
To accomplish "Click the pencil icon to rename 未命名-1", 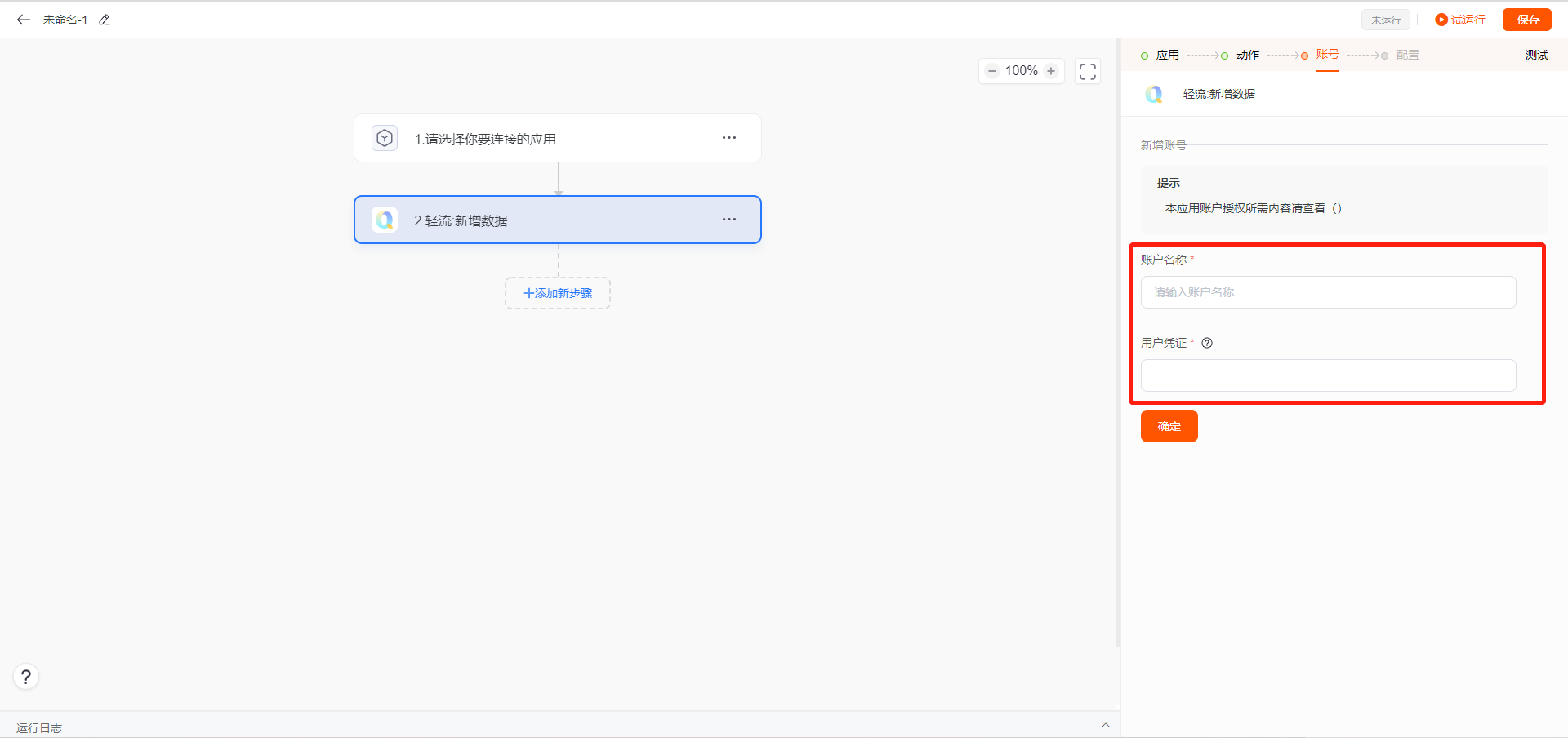I will pos(105,20).
